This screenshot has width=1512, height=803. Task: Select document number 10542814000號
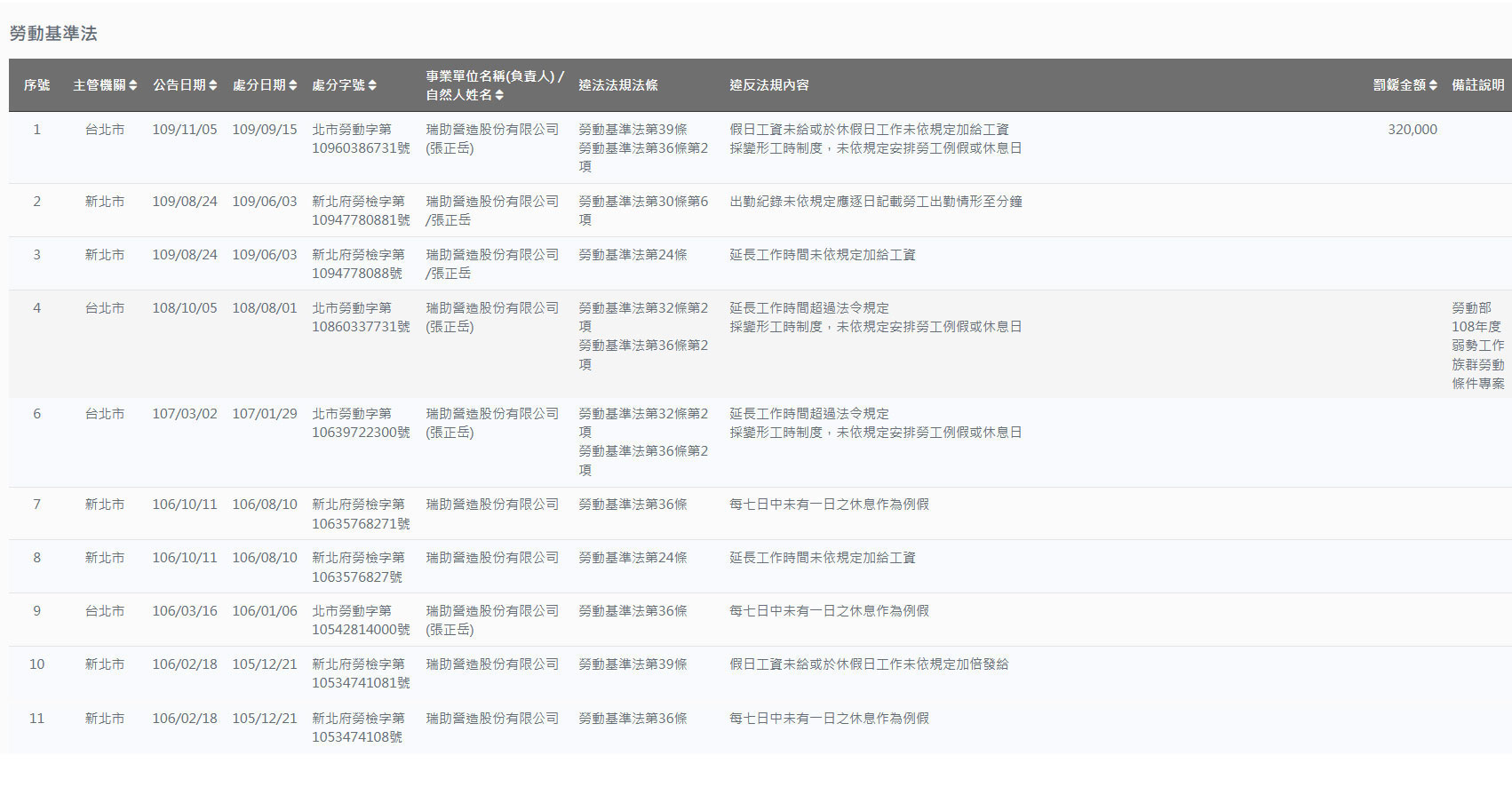point(361,630)
